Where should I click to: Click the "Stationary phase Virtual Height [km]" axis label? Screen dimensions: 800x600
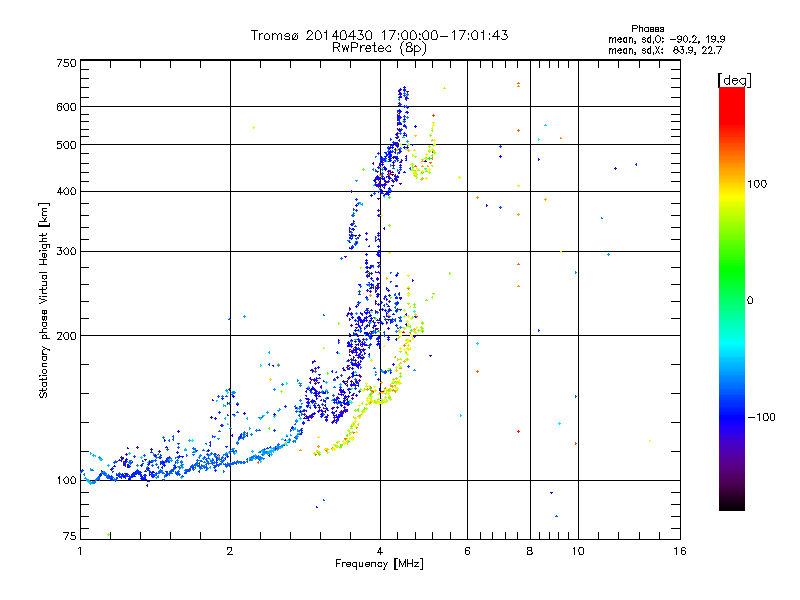coord(43,300)
